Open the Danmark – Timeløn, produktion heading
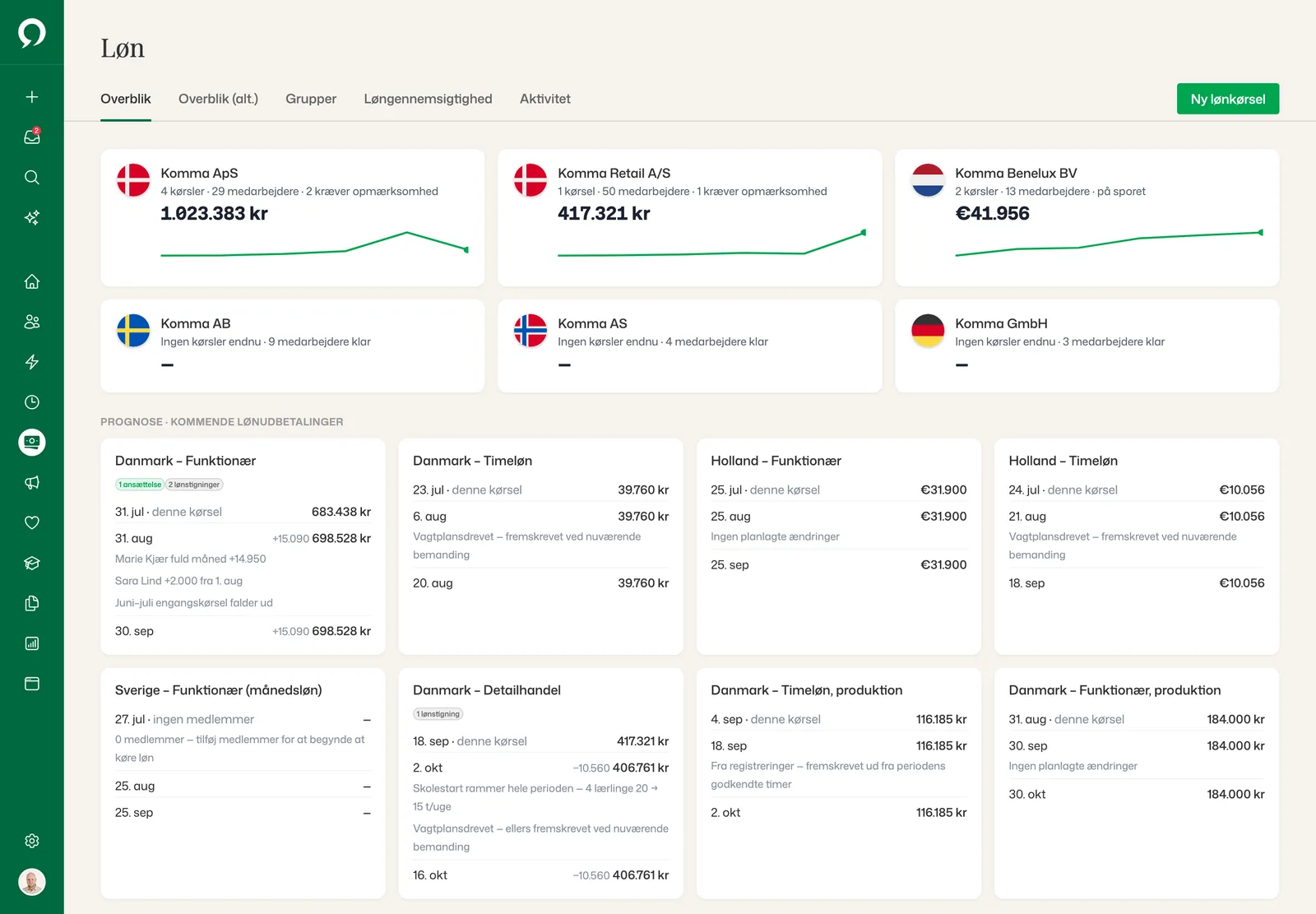 pyautogui.click(x=806, y=690)
